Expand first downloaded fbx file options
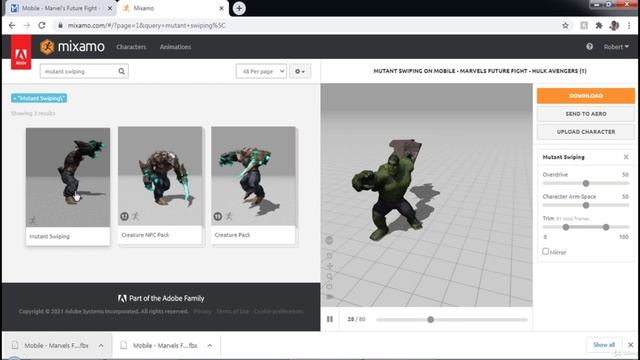 tap(101, 346)
